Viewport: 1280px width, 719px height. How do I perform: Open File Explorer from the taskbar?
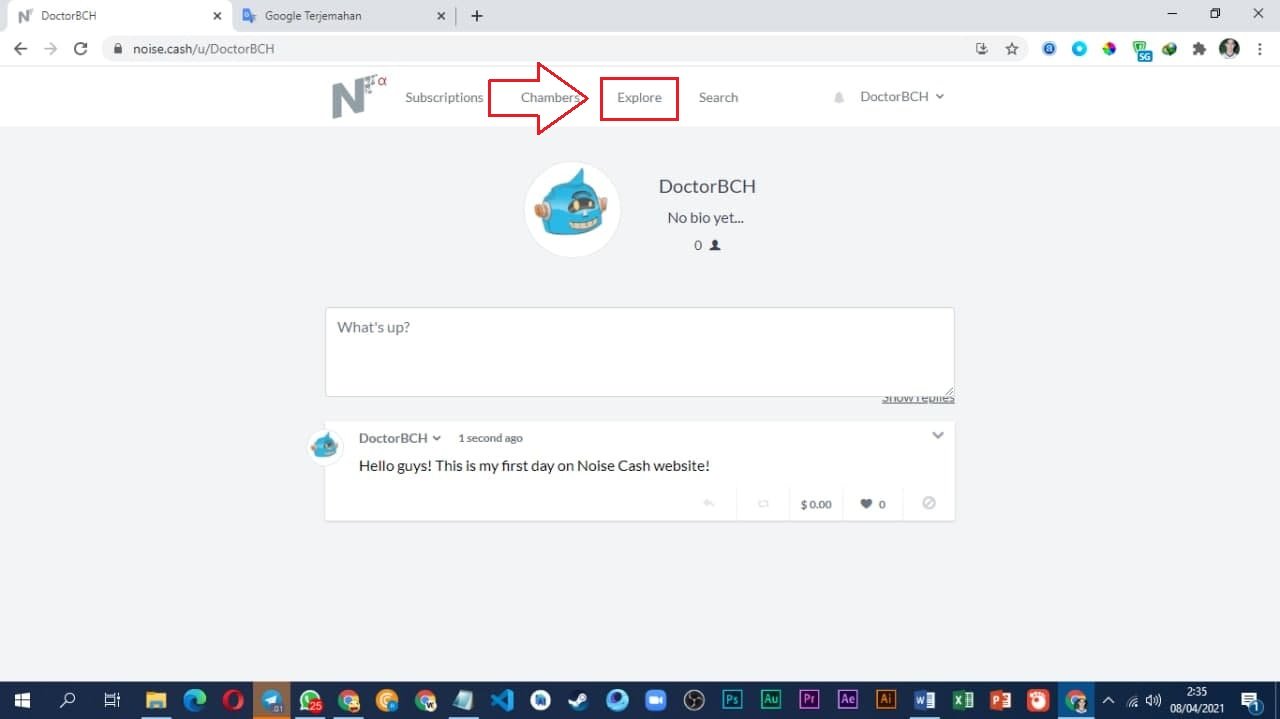click(x=156, y=700)
